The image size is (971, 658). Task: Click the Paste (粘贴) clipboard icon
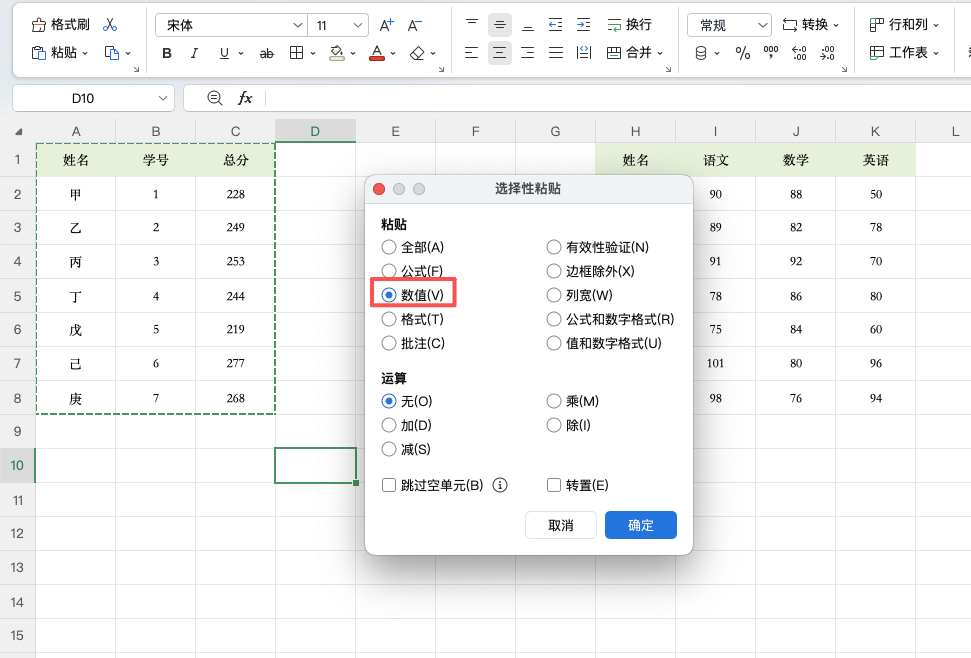(x=38, y=53)
